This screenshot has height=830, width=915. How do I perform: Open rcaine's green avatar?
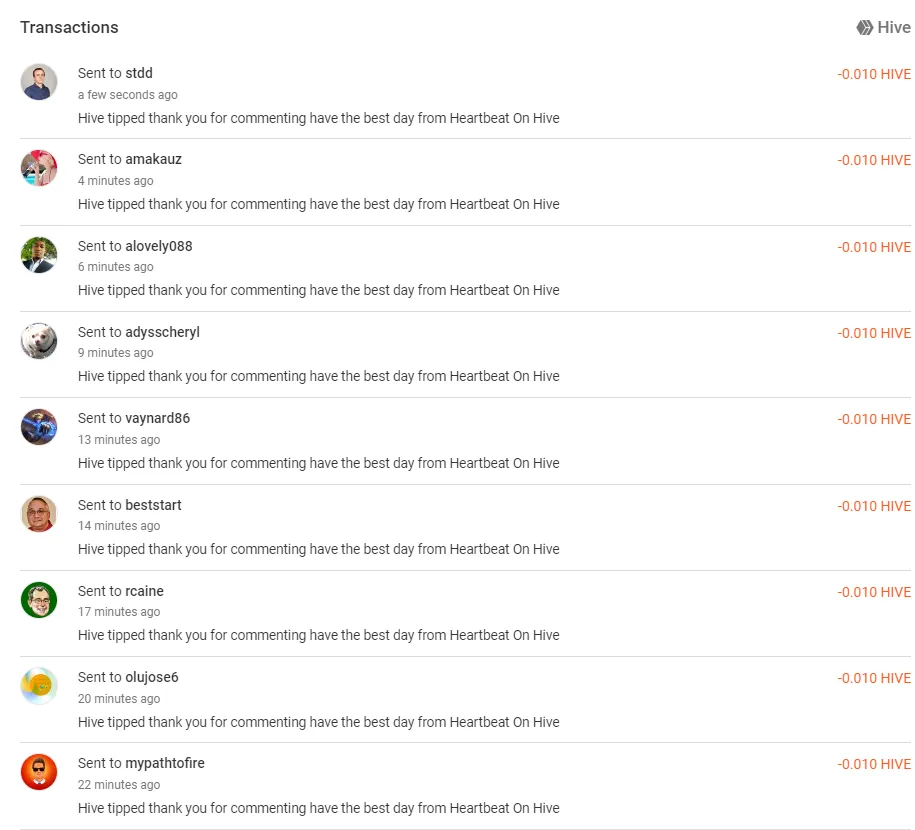[x=39, y=599]
